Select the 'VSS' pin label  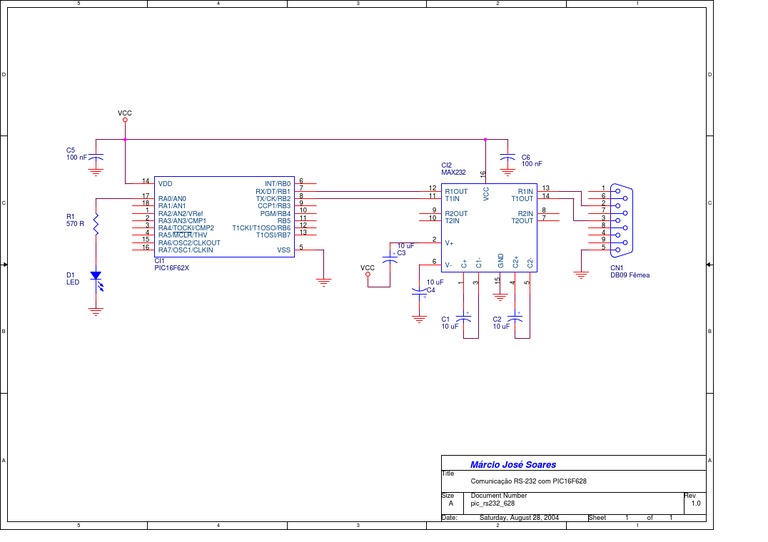[x=284, y=250]
